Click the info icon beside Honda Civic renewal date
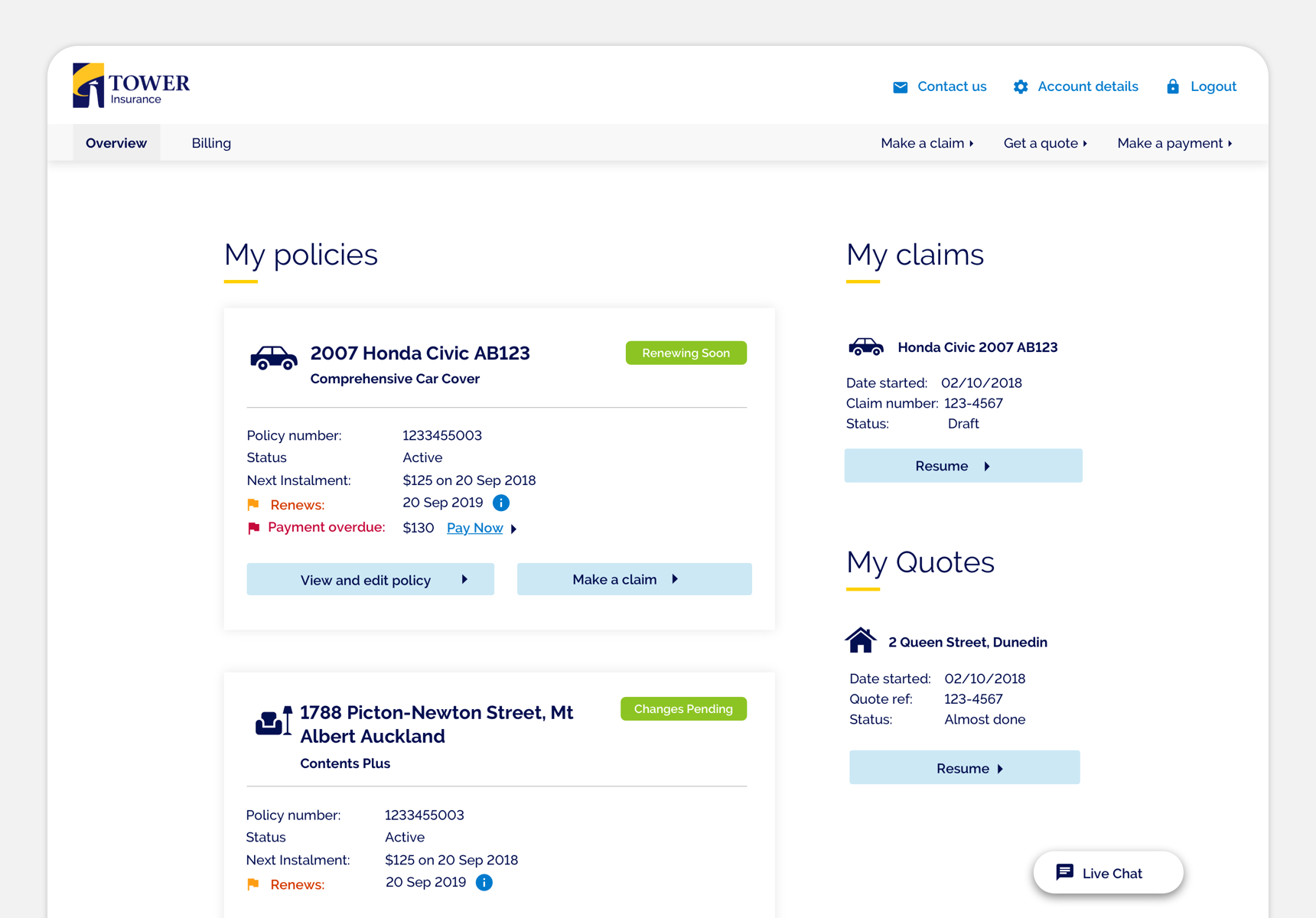 click(501, 503)
